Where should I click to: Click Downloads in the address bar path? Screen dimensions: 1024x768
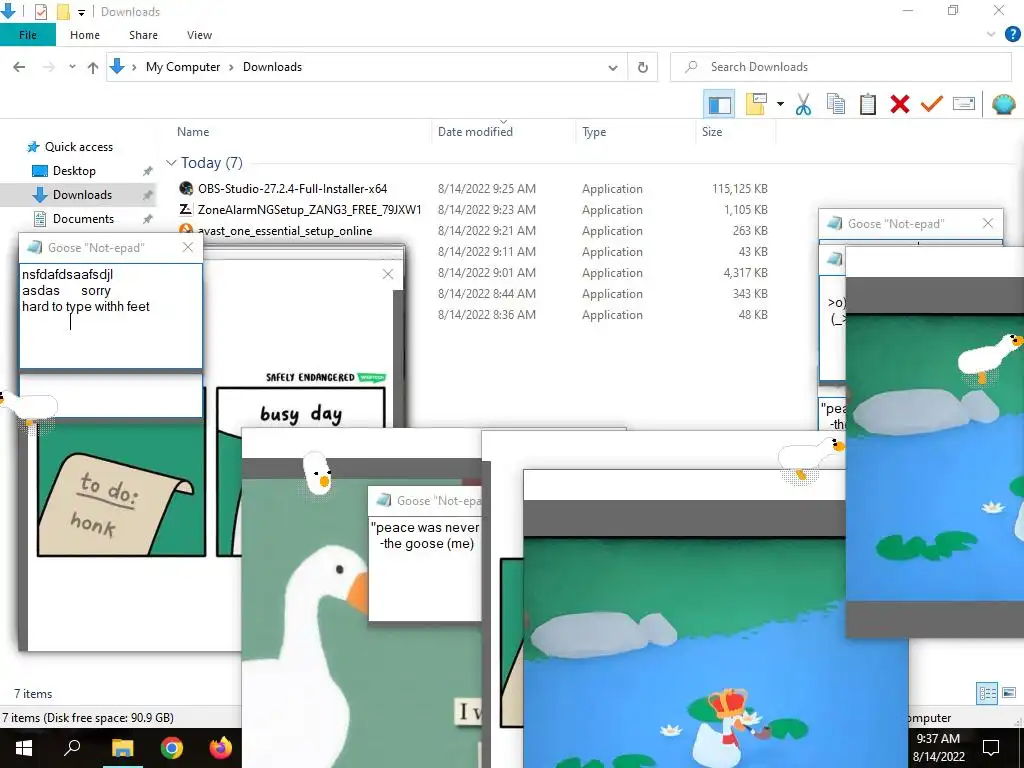272,67
